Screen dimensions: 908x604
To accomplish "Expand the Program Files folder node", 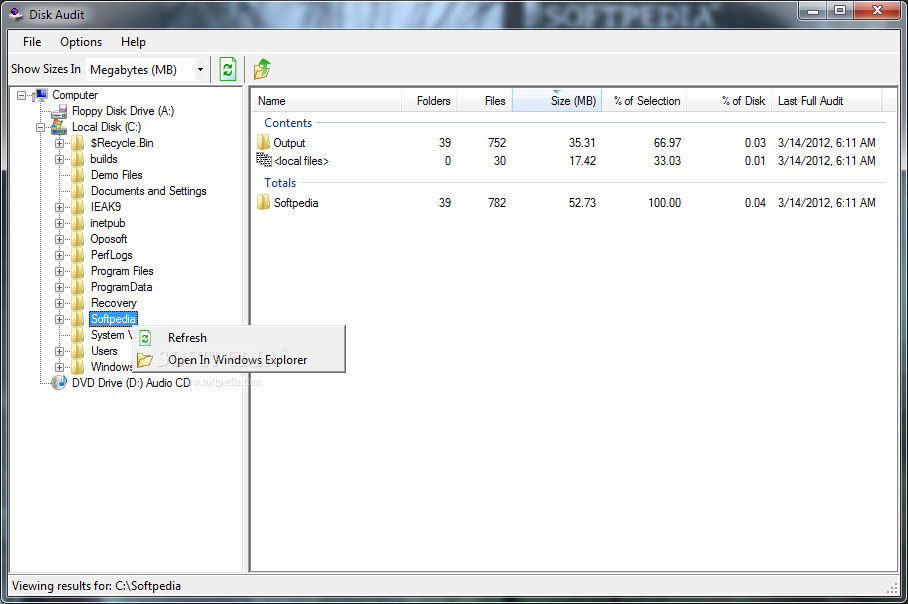I will [59, 271].
